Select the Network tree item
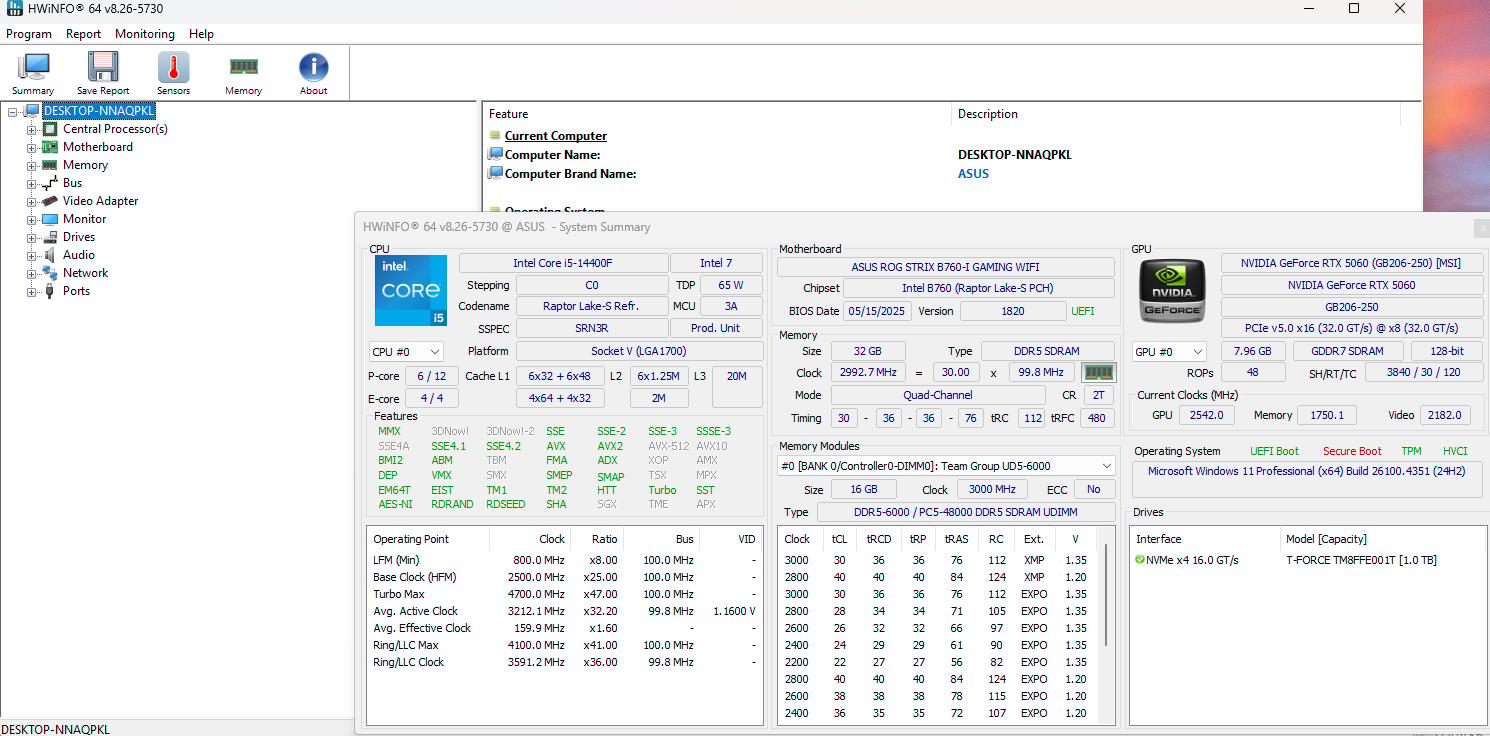 pos(85,273)
